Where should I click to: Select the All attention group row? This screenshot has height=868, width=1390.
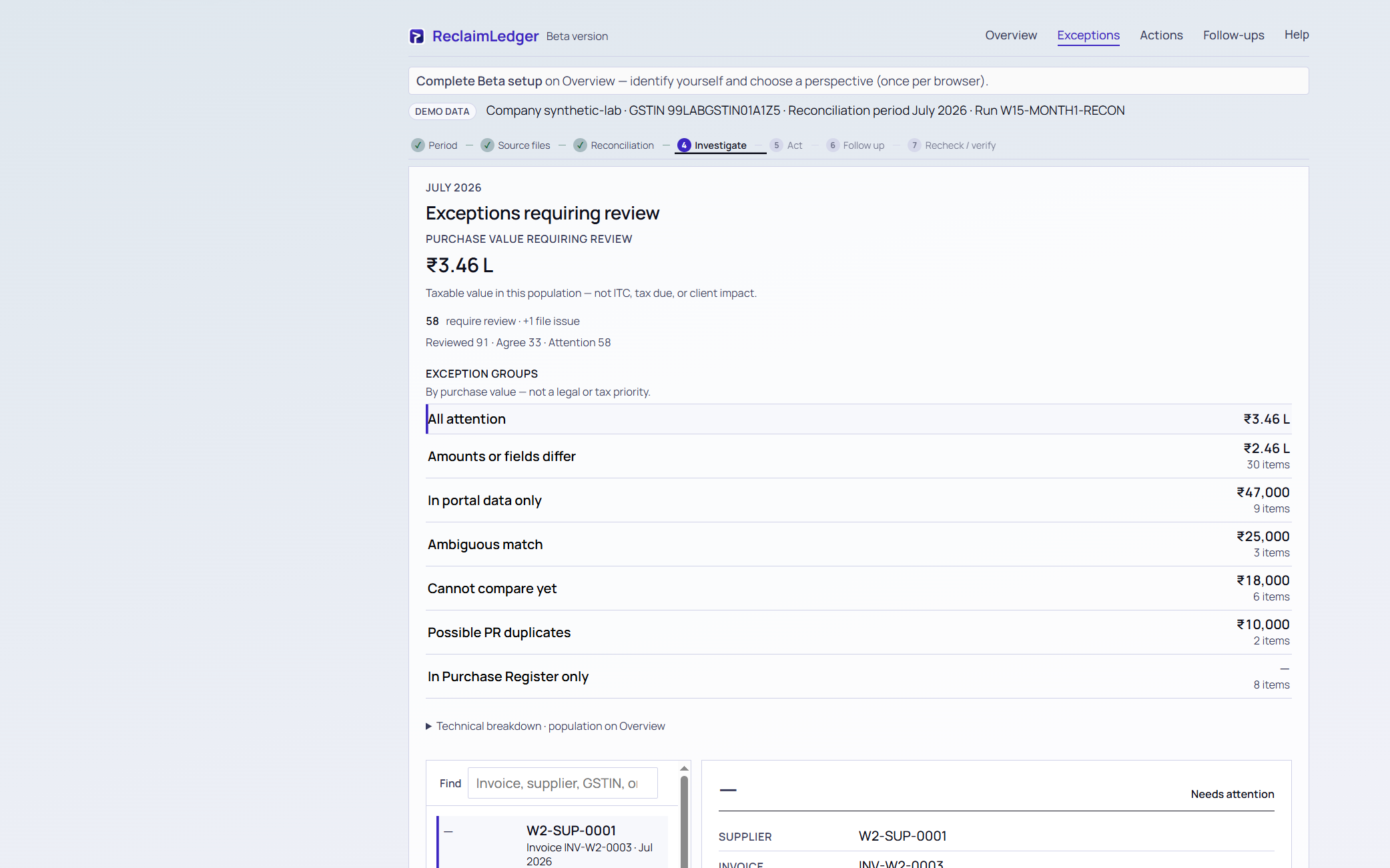coord(858,419)
